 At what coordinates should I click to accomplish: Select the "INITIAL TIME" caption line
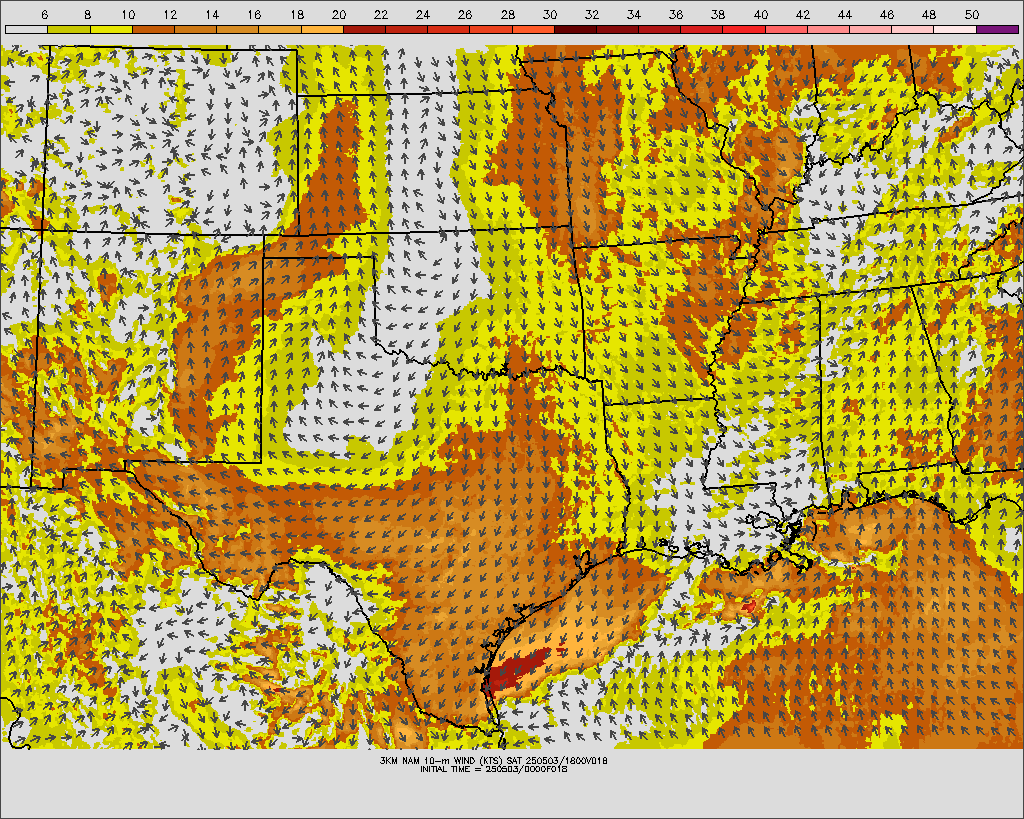pyautogui.click(x=494, y=769)
